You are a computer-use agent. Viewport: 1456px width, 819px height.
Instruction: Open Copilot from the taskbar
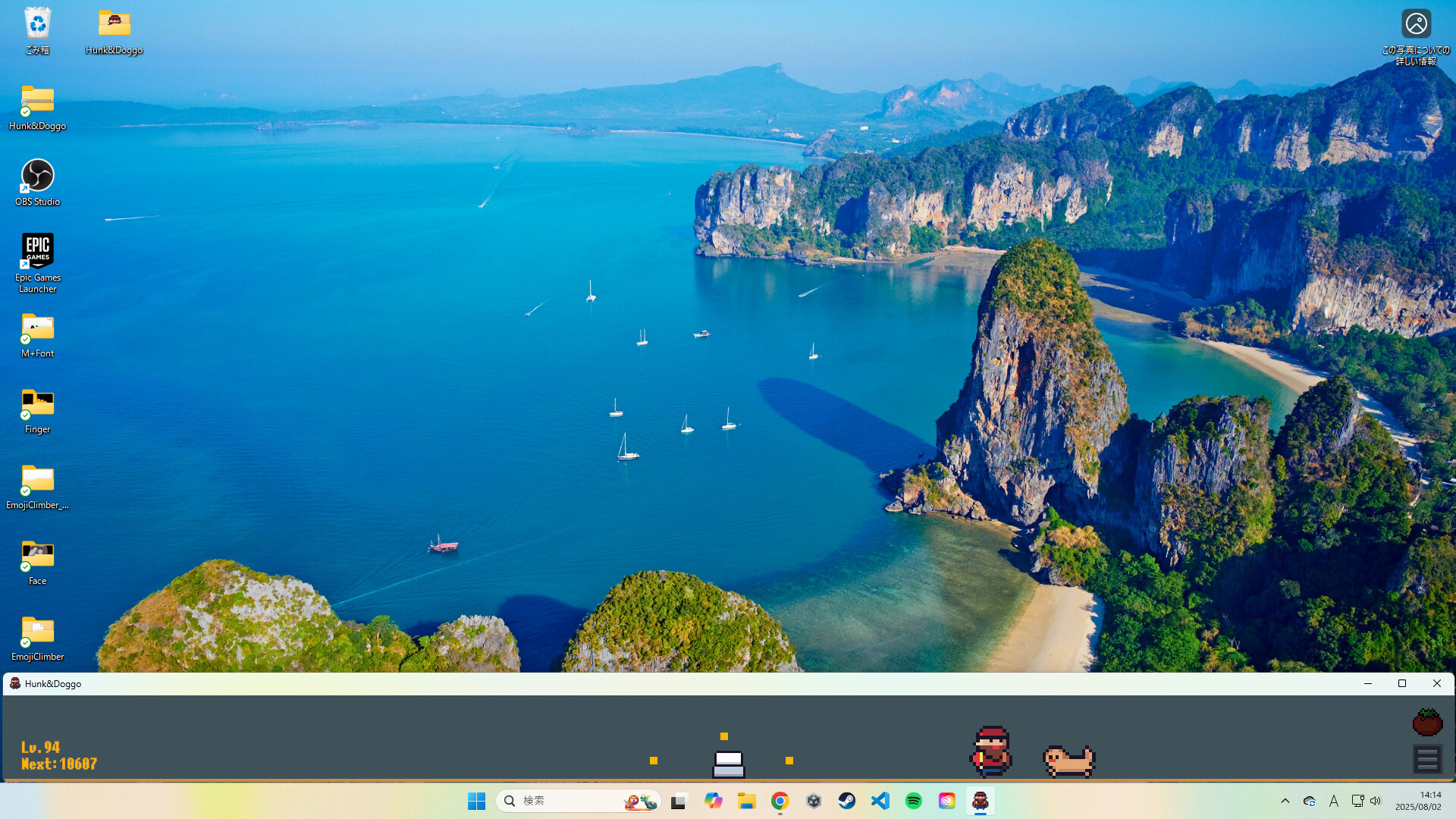coord(714,800)
